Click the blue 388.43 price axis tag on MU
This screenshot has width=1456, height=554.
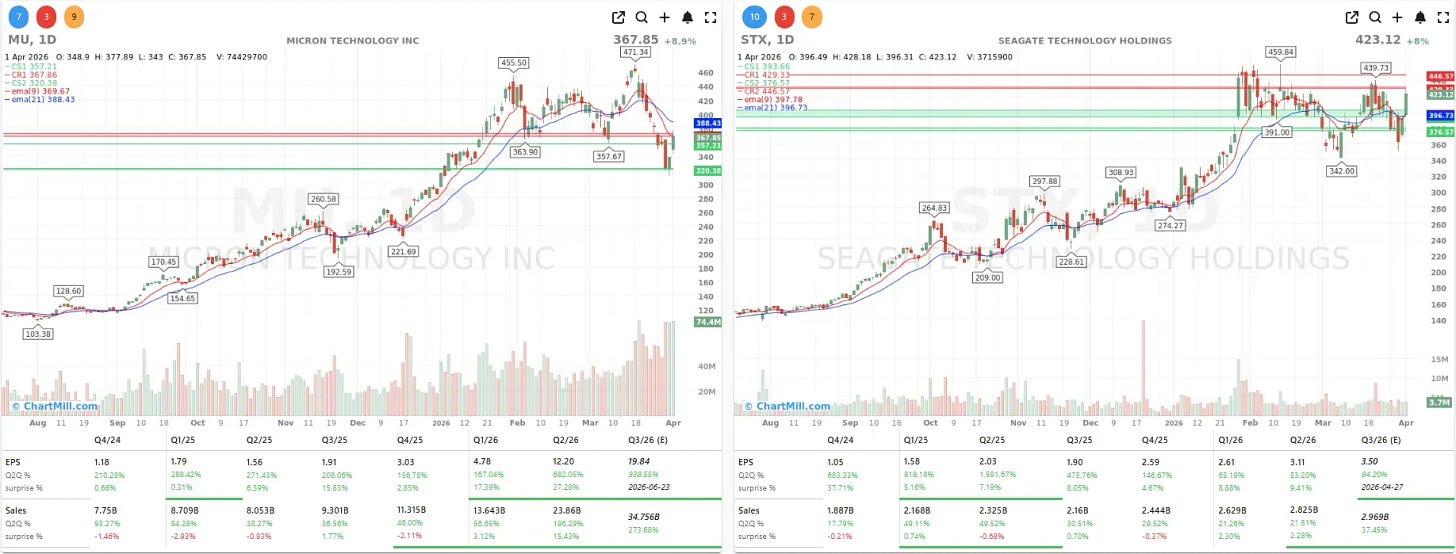coord(707,123)
